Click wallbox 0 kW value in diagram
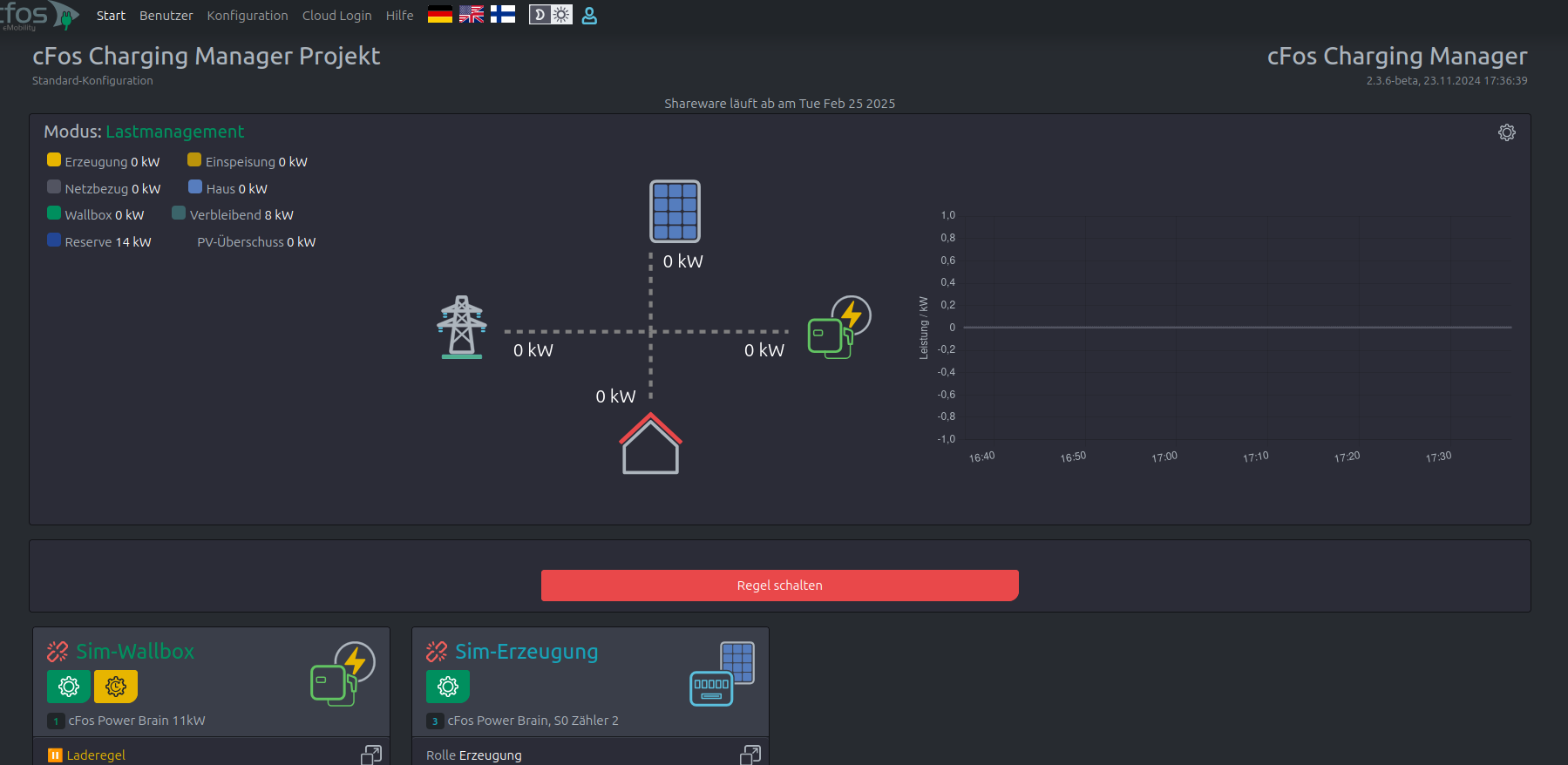Image resolution: width=1568 pixels, height=765 pixels. [764, 350]
